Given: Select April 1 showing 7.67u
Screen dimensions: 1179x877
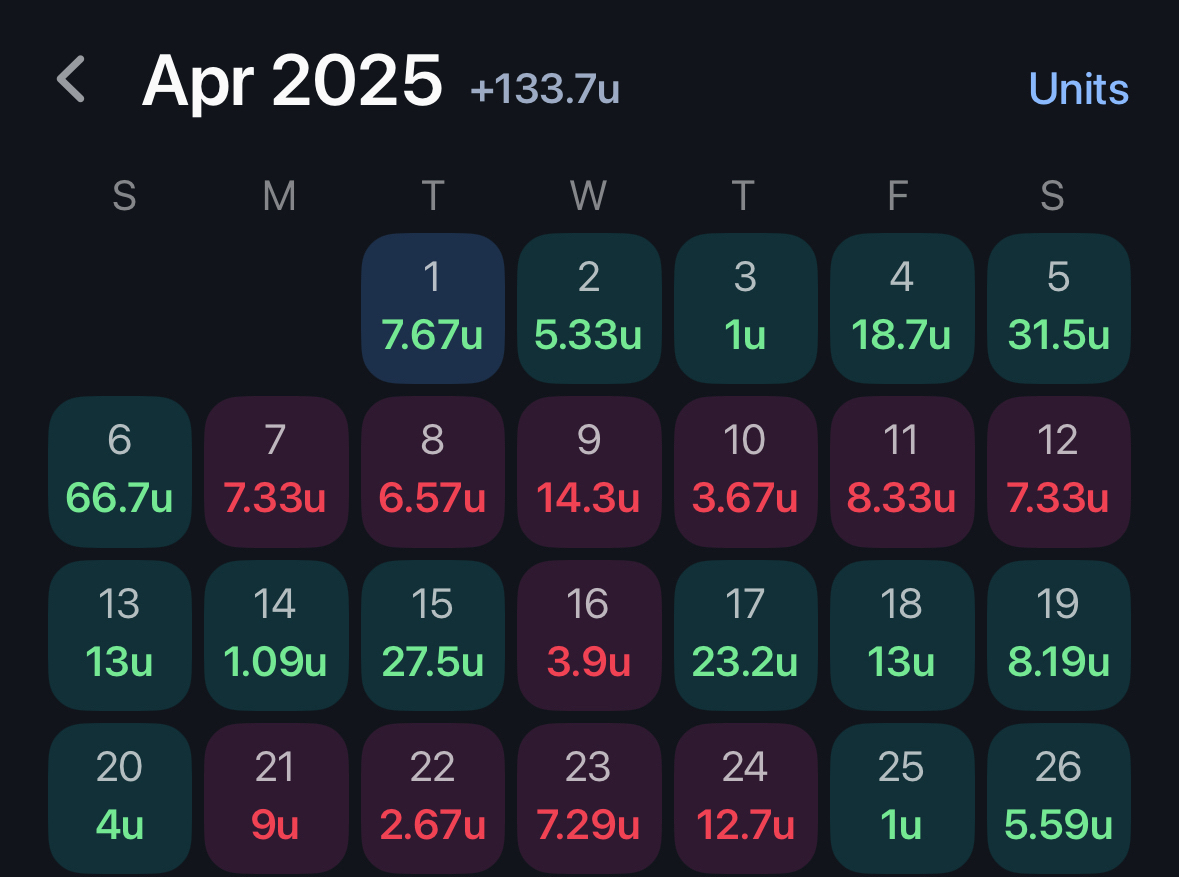Looking at the screenshot, I should [x=433, y=308].
